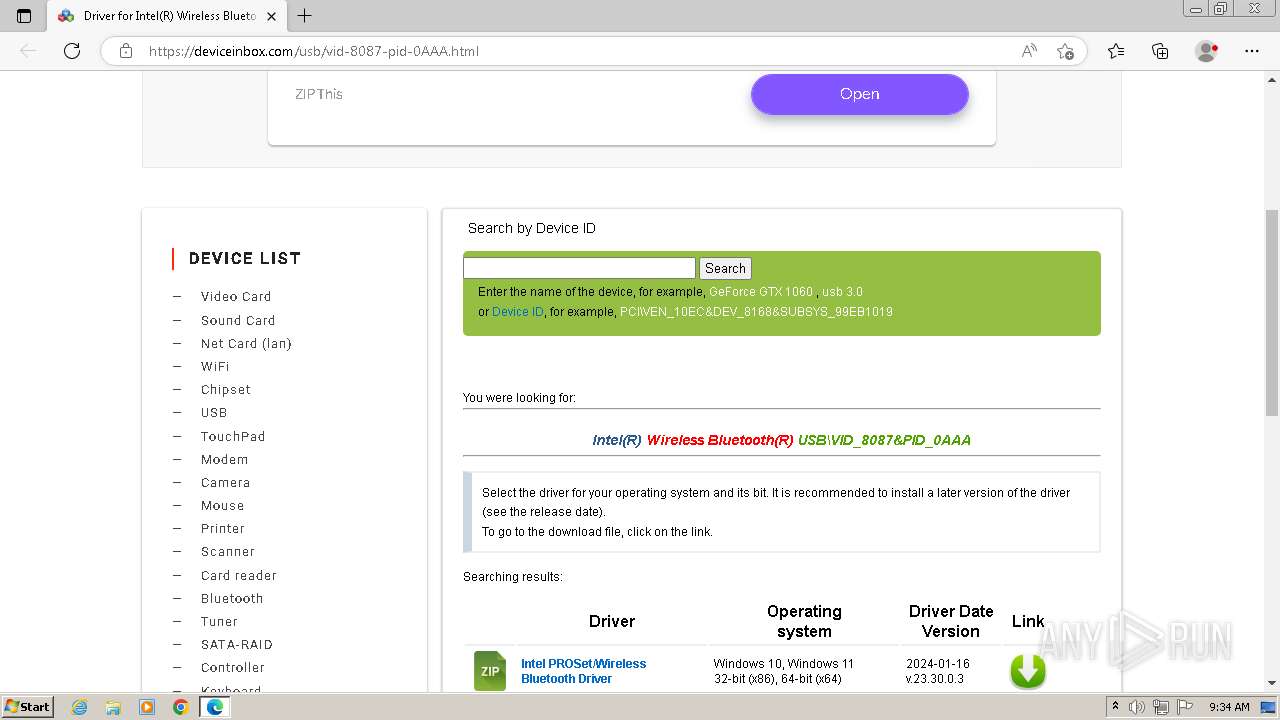The image size is (1280, 720).
Task: Click the Search button
Action: tap(725, 268)
